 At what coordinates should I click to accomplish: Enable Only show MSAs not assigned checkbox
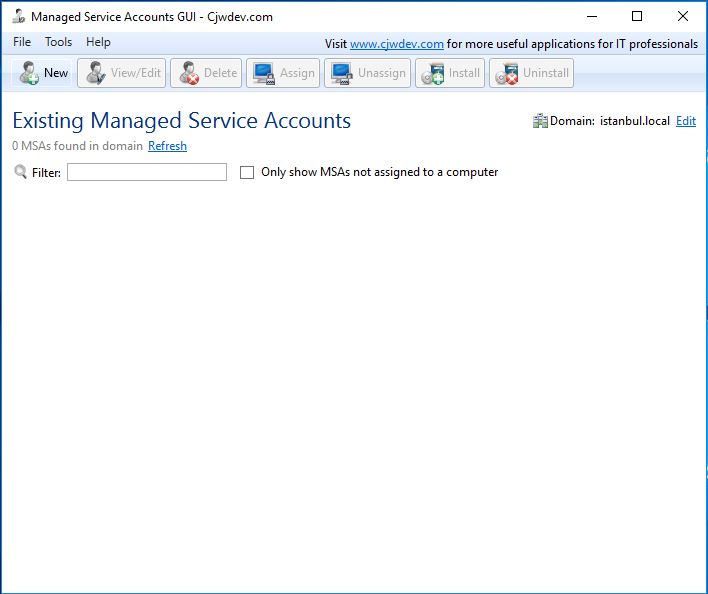(x=247, y=172)
